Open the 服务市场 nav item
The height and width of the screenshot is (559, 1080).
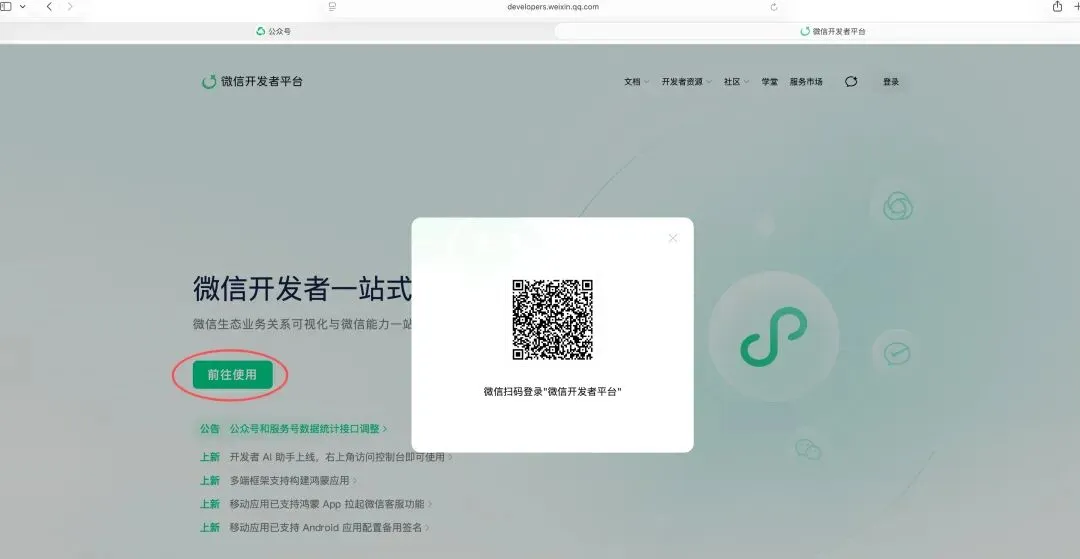coord(806,82)
